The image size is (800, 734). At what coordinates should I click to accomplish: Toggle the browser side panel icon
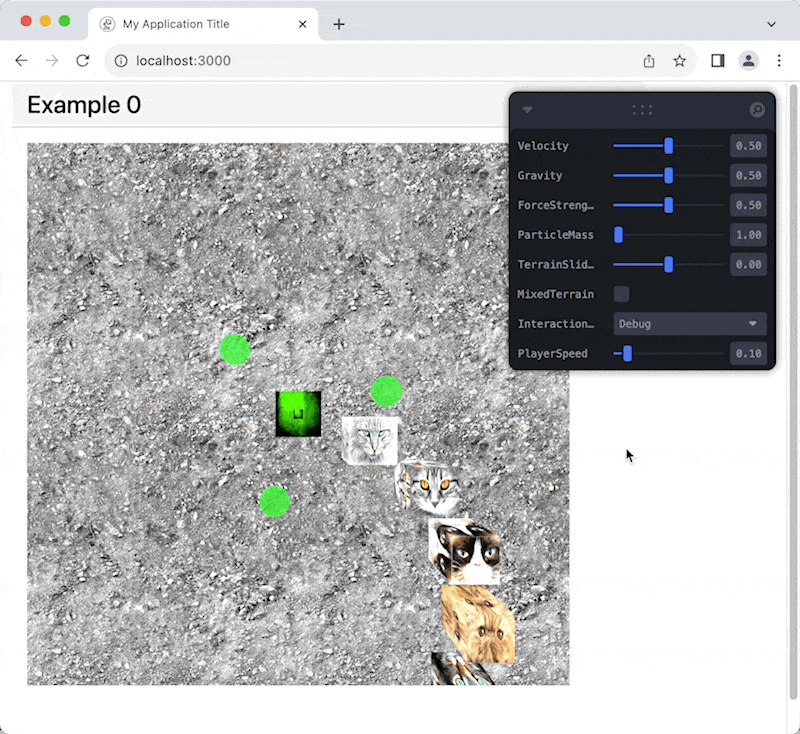[x=717, y=61]
